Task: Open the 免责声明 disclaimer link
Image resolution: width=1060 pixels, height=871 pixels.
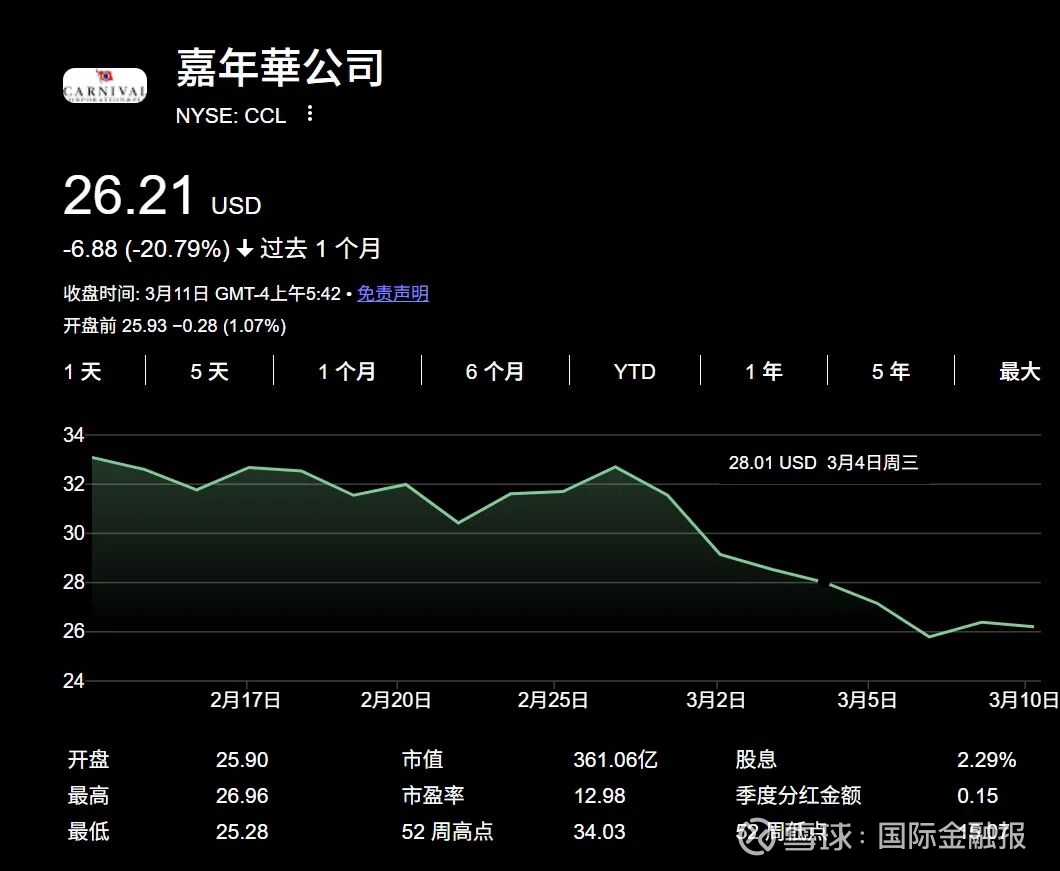Action: [393, 293]
